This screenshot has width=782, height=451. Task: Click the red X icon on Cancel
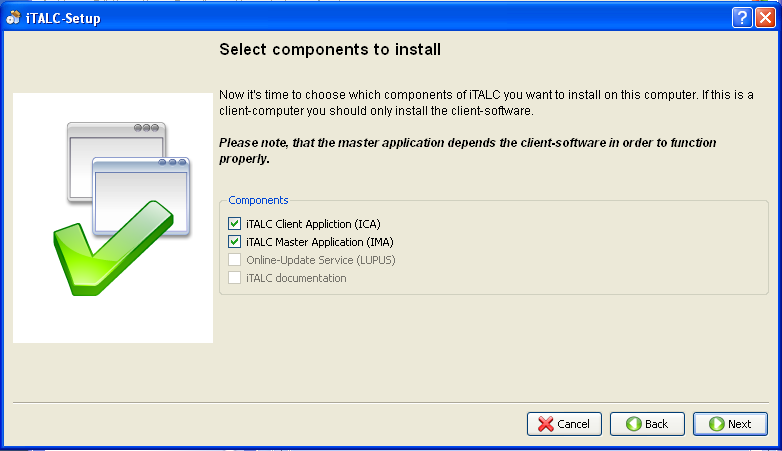(x=546, y=424)
